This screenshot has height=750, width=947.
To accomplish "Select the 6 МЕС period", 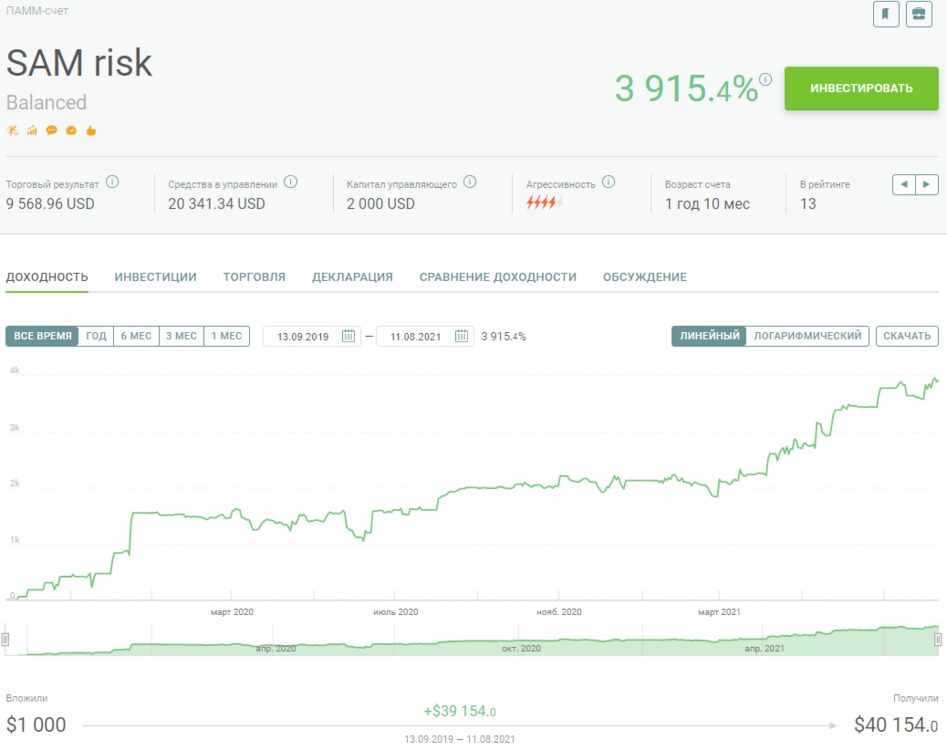I will (136, 336).
